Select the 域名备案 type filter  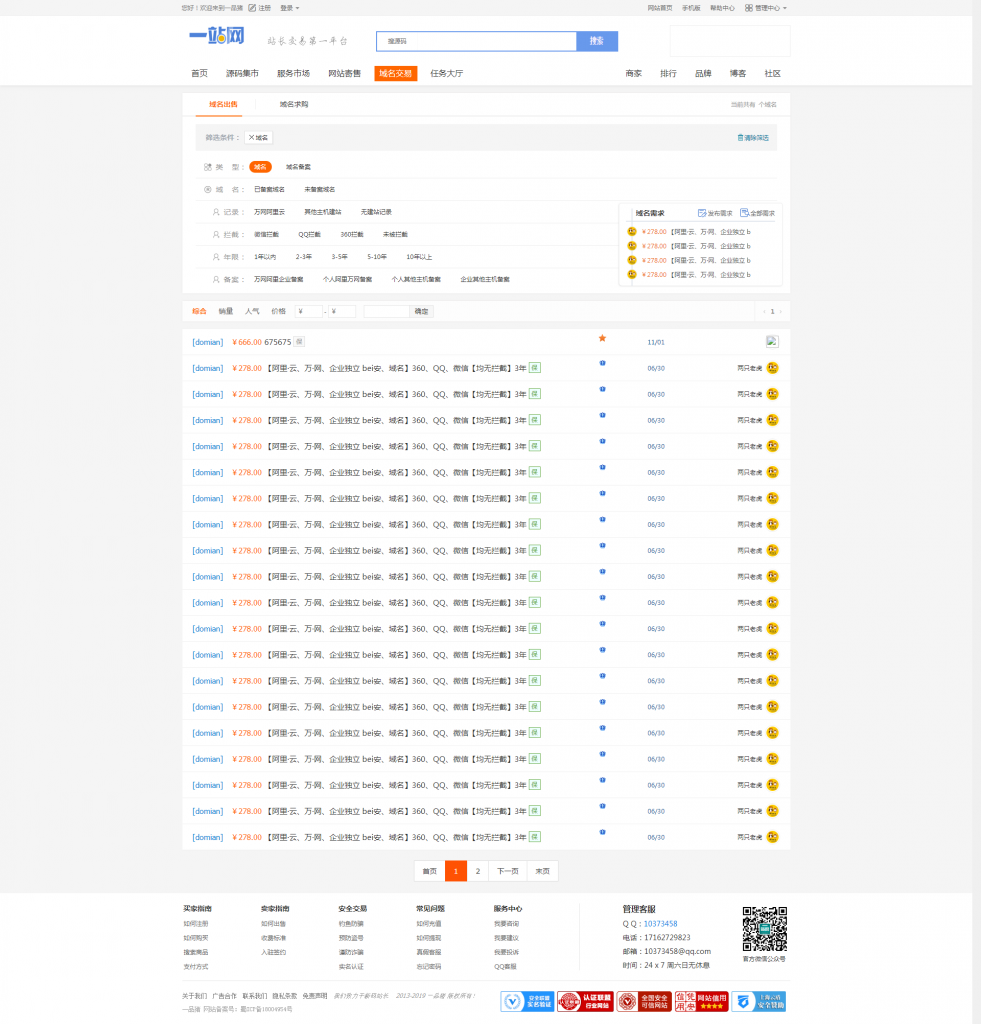(x=298, y=167)
